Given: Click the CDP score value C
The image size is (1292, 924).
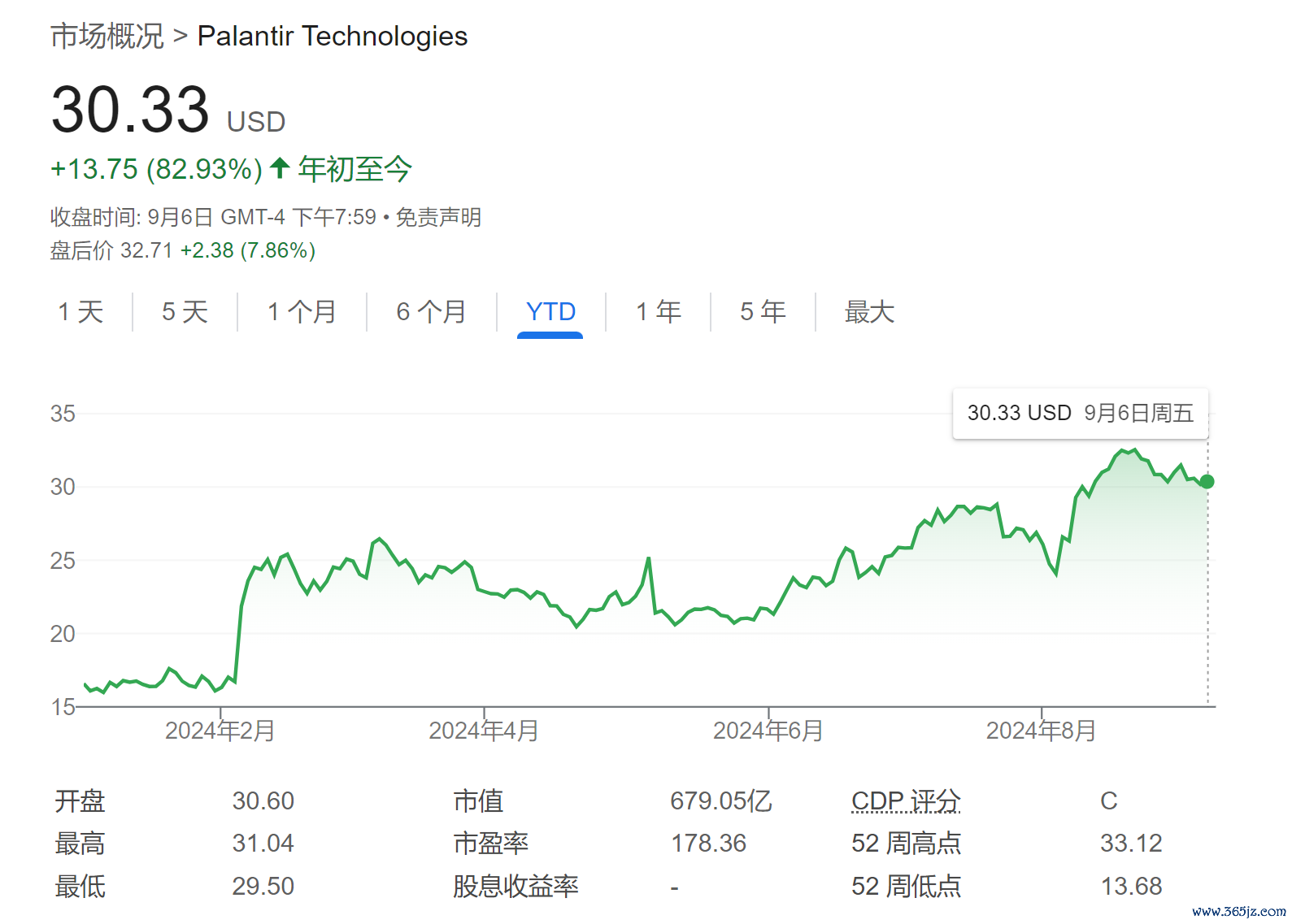Looking at the screenshot, I should click(x=1109, y=801).
